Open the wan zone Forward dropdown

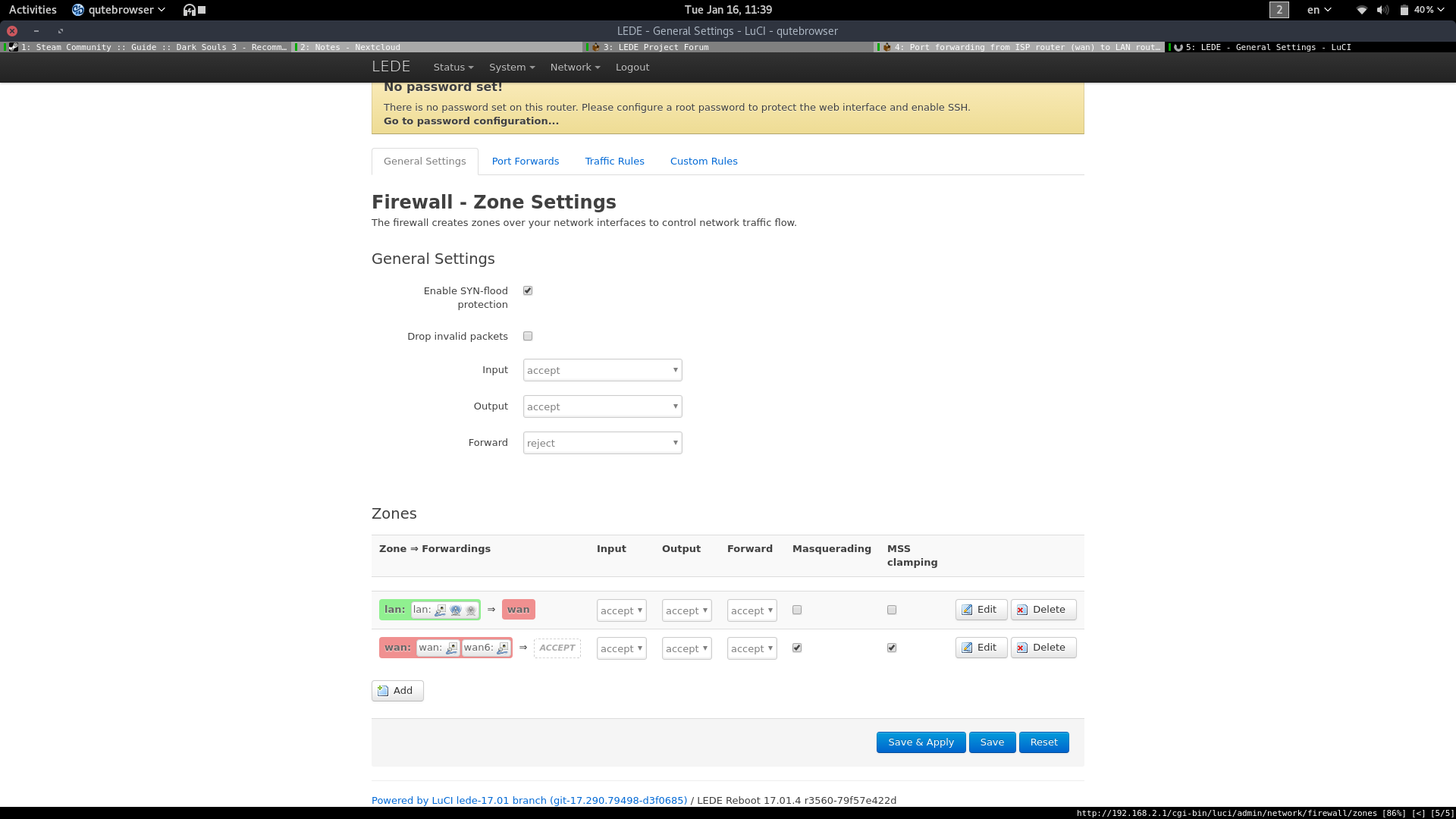pos(752,648)
